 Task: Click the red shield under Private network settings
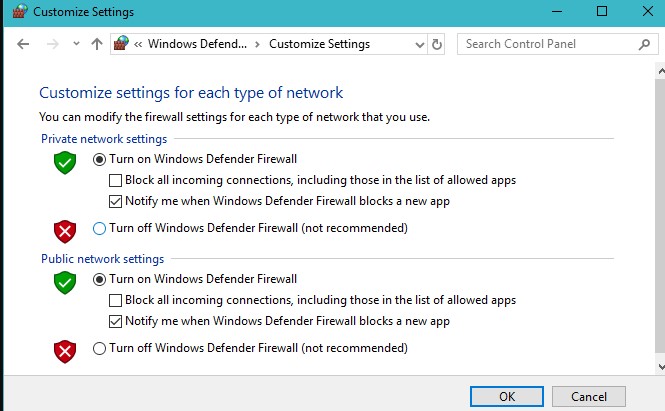pos(65,232)
